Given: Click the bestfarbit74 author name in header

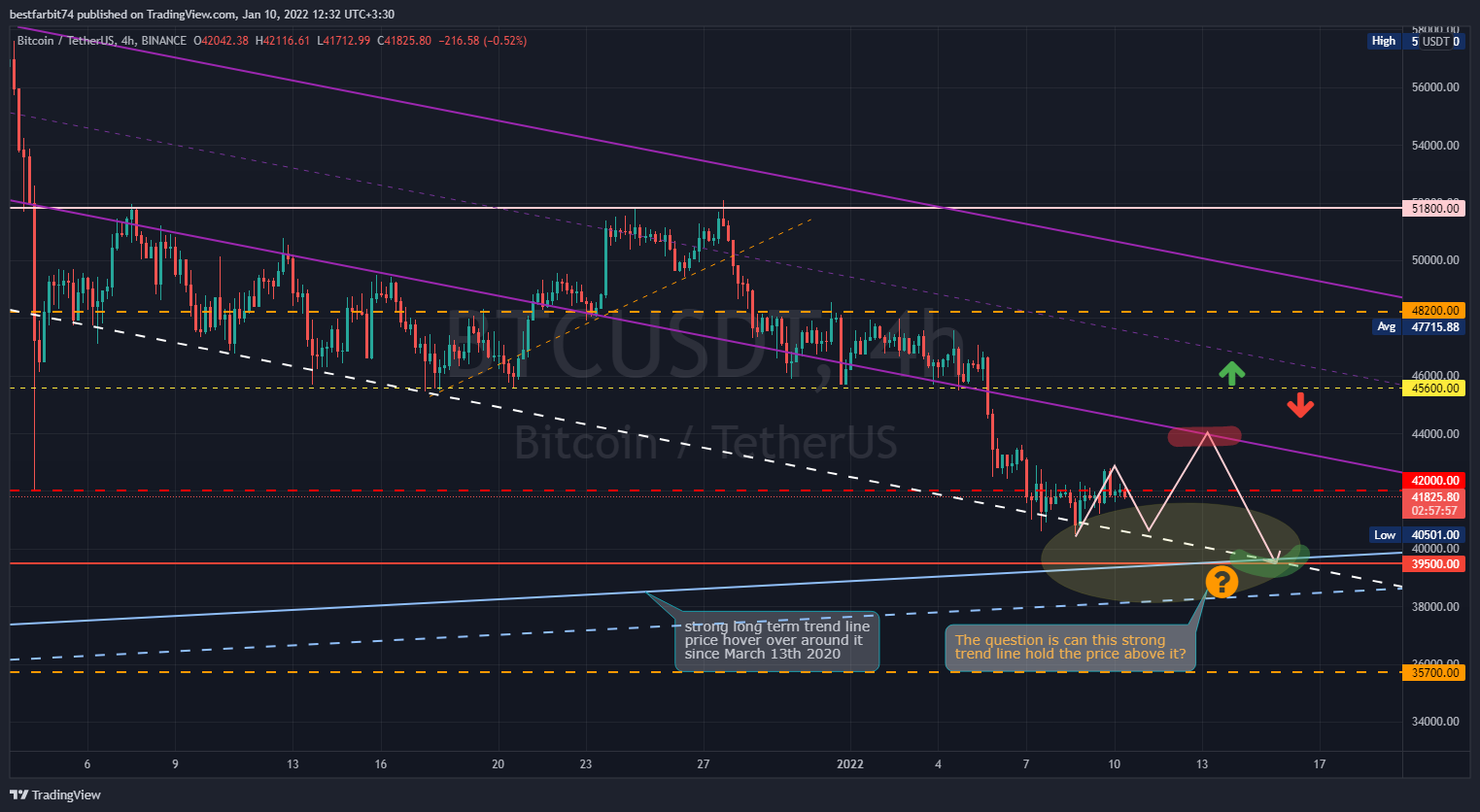Looking at the screenshot, I should [43, 15].
